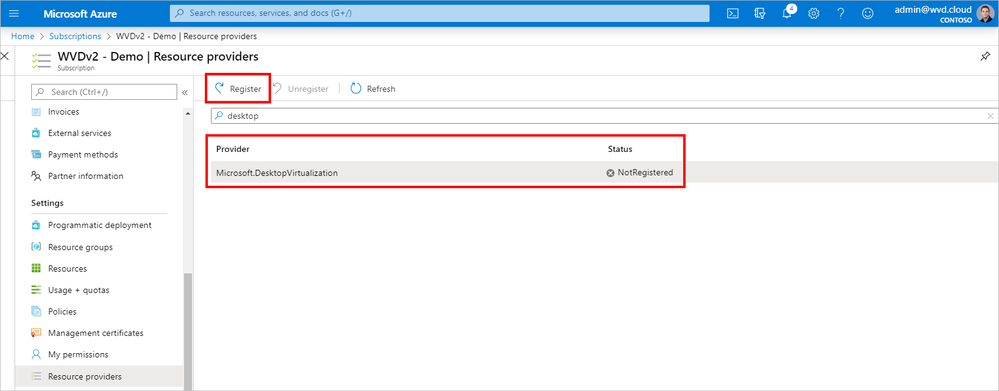
Task: Pin the Resource providers blade
Action: click(984, 57)
